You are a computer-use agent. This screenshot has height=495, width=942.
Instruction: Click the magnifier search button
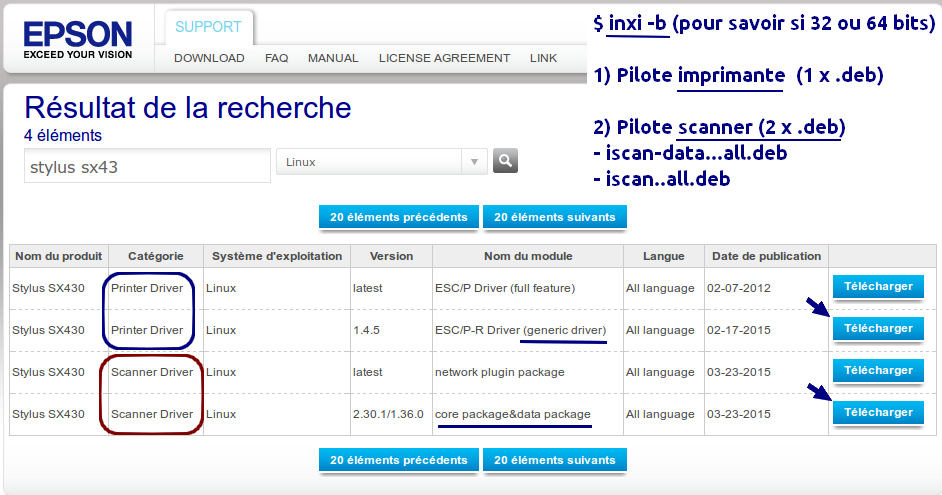point(505,161)
